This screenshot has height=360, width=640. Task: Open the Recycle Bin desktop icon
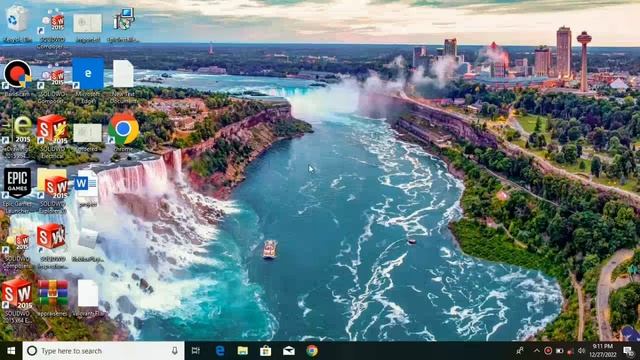click(17, 19)
